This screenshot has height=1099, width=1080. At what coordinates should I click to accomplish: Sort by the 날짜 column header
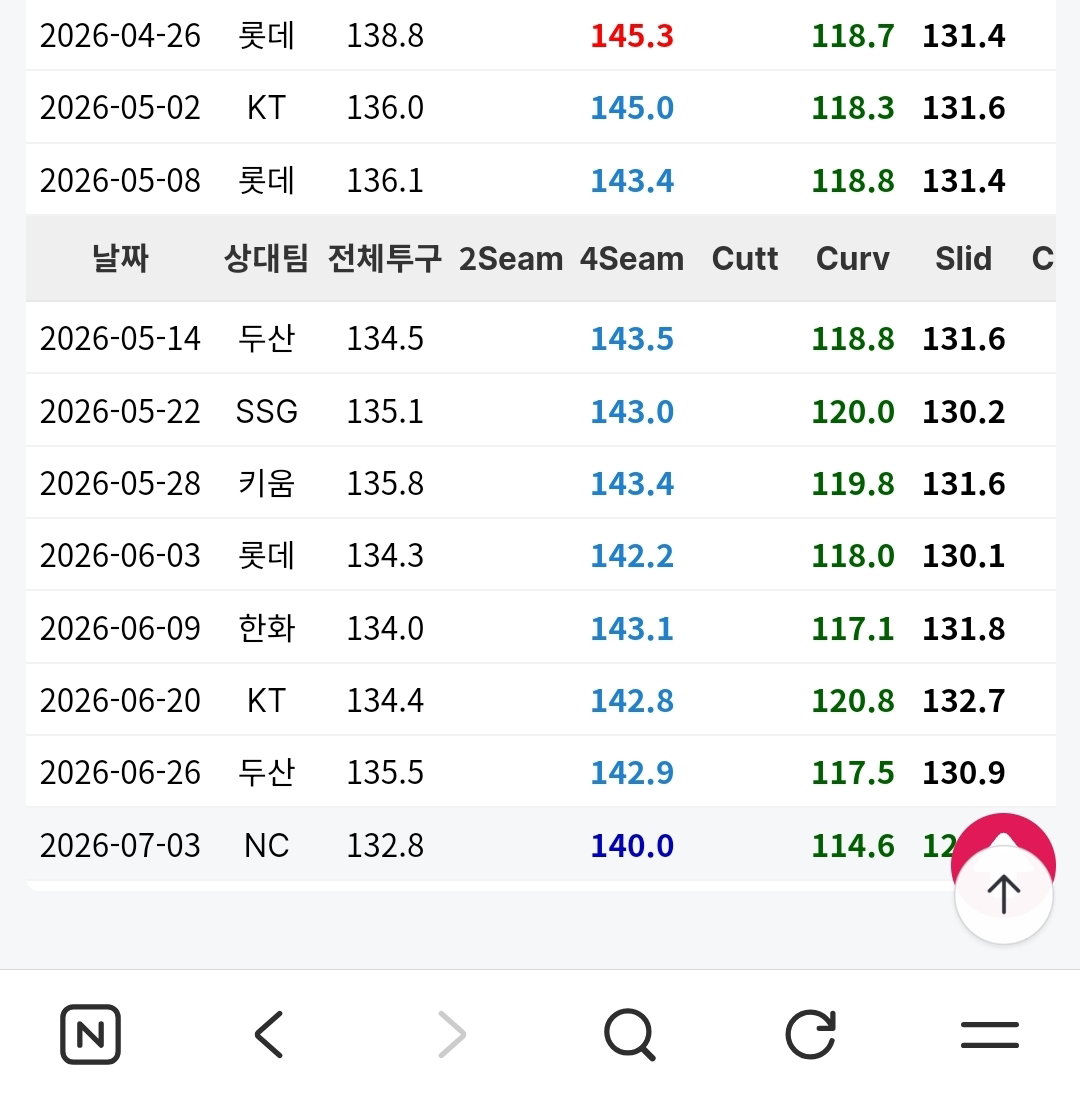click(x=120, y=259)
